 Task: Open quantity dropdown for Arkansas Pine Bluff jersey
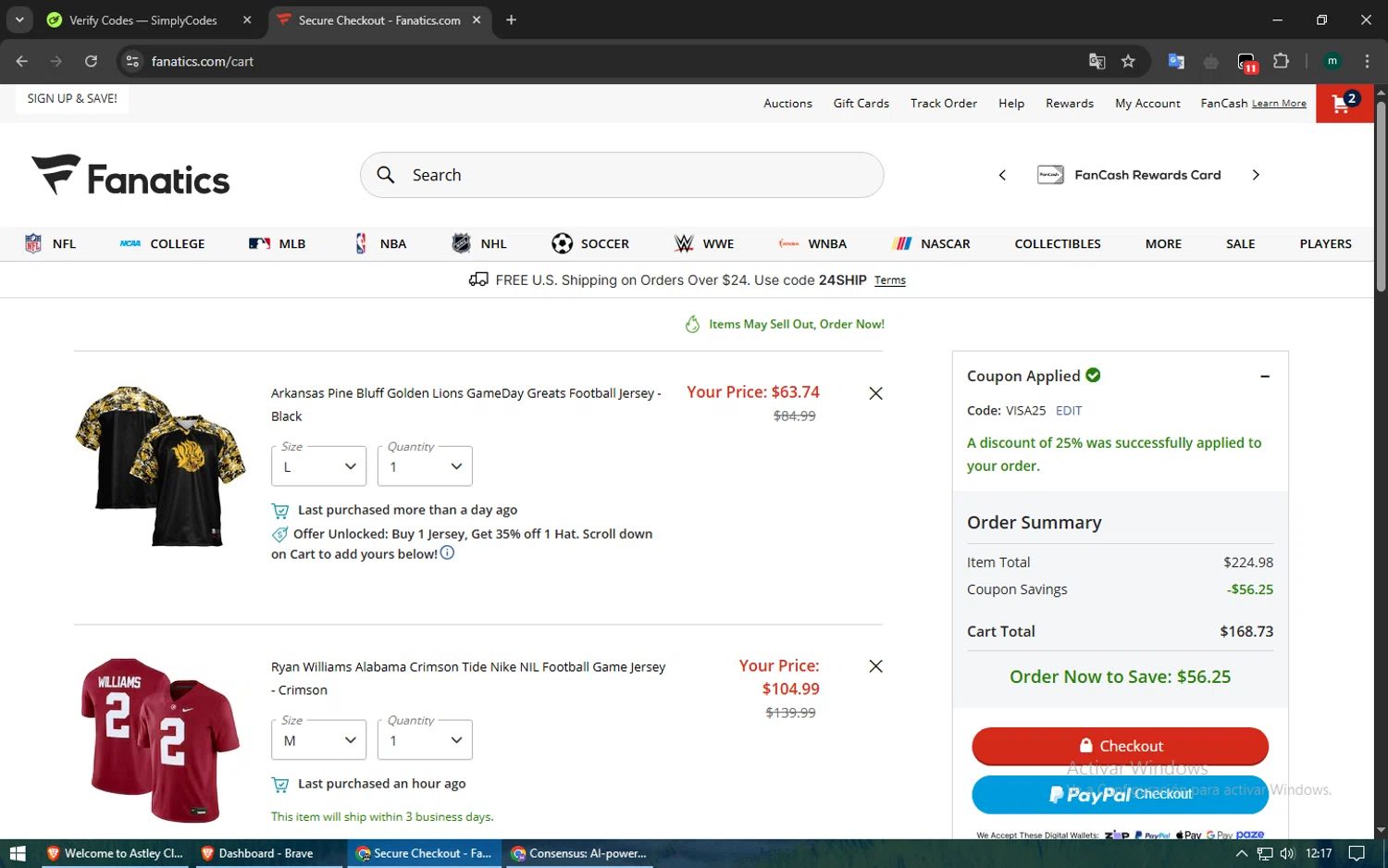click(425, 465)
